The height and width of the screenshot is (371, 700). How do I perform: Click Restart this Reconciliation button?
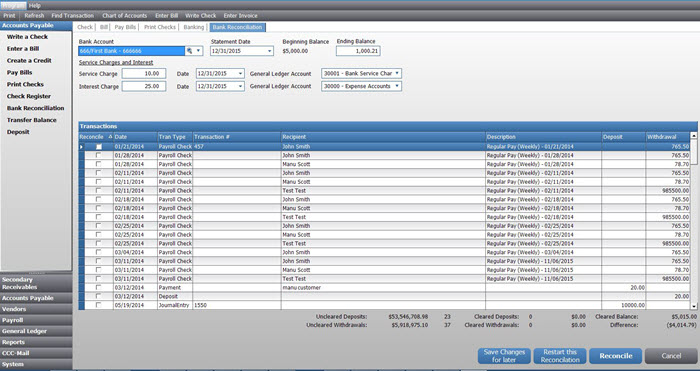560,356
